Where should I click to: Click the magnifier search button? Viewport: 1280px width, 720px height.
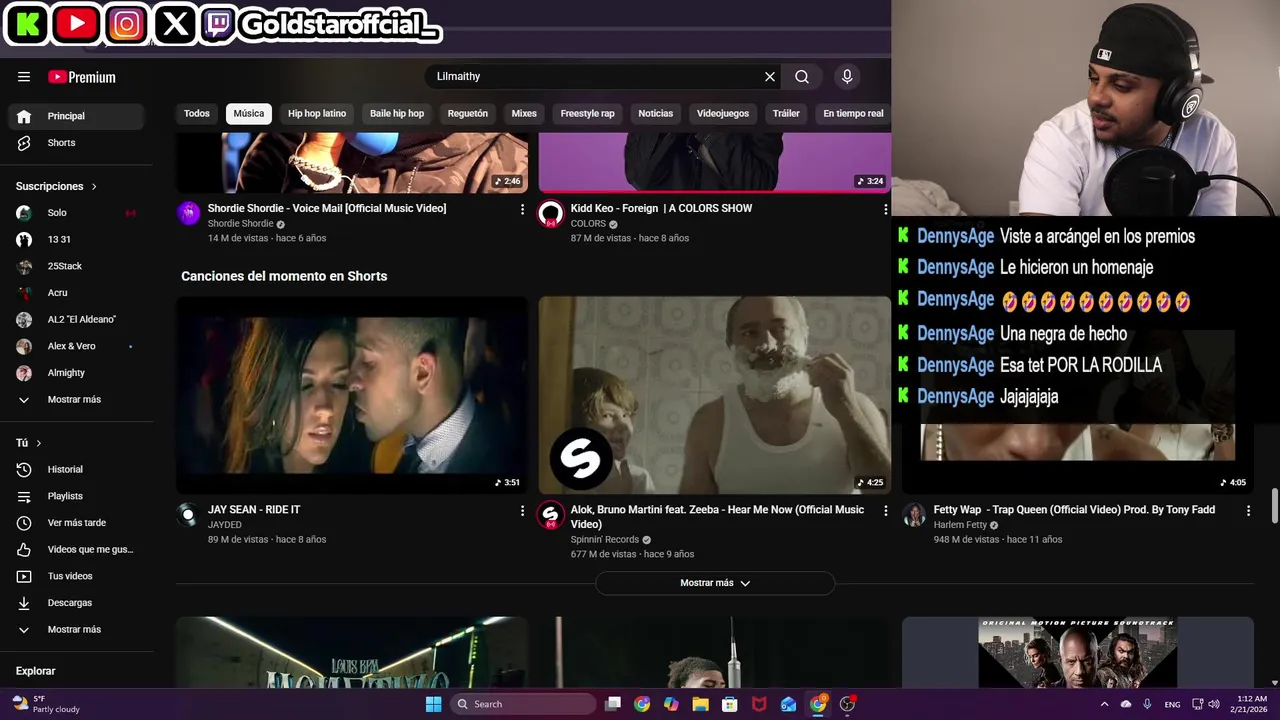pyautogui.click(x=802, y=77)
